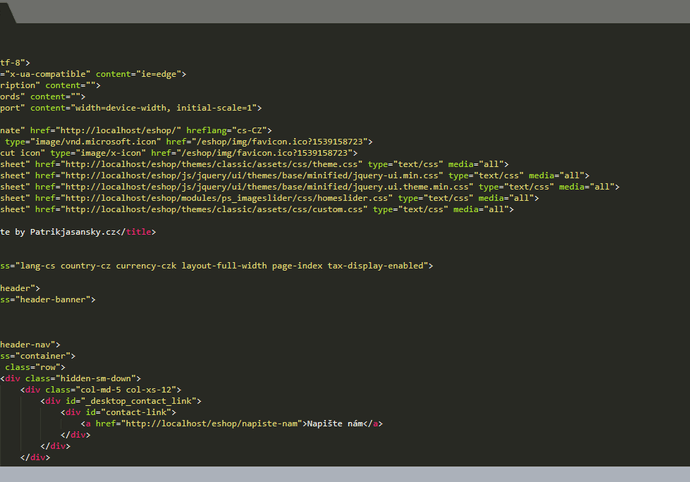Click the line ending 'ription" content="">'
The width and height of the screenshot is (690, 482).
pyautogui.click(x=50, y=85)
